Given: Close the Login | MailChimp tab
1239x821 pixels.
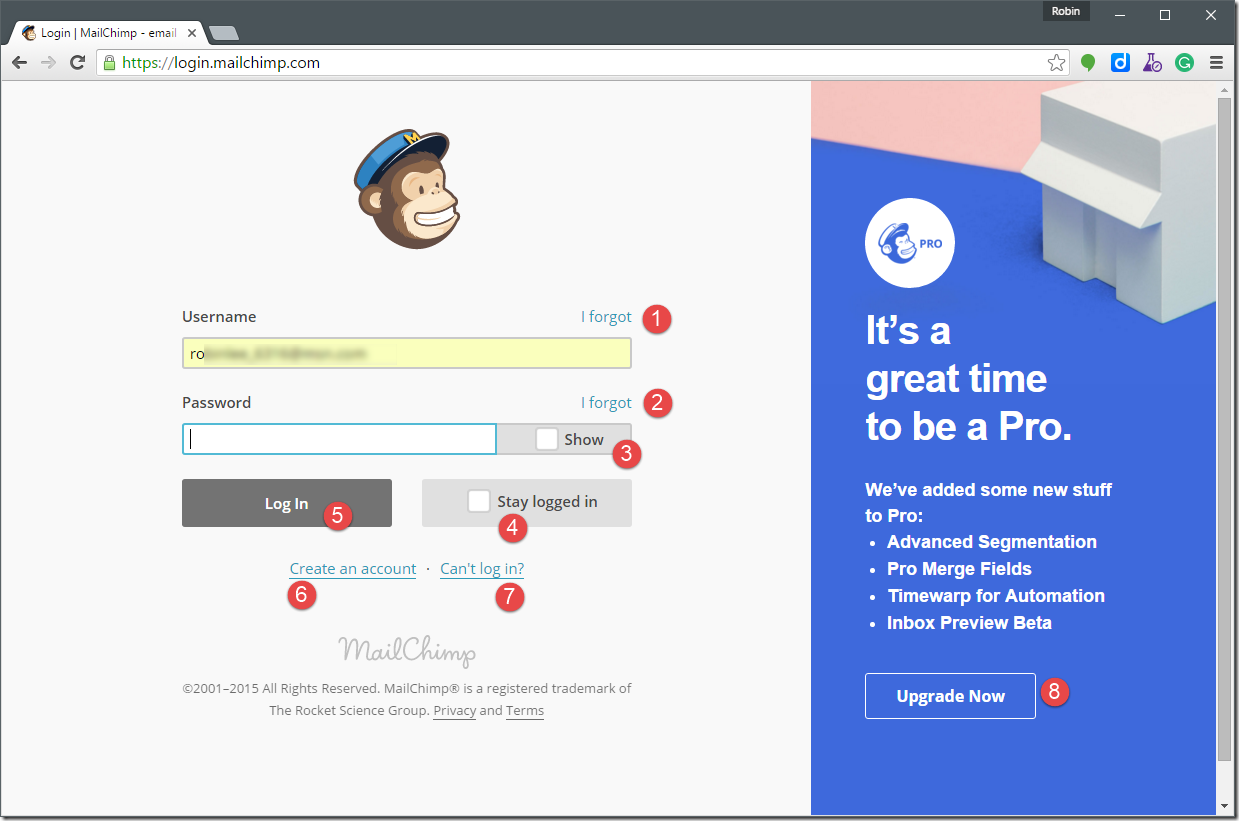Looking at the screenshot, I should coord(192,33).
